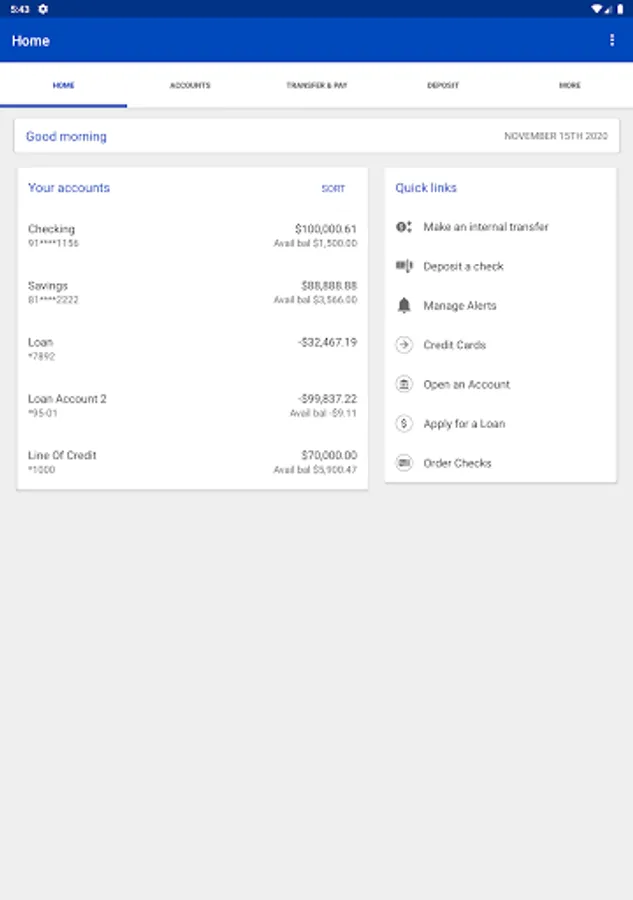
Task: View the Savings account
Action: (x=192, y=292)
